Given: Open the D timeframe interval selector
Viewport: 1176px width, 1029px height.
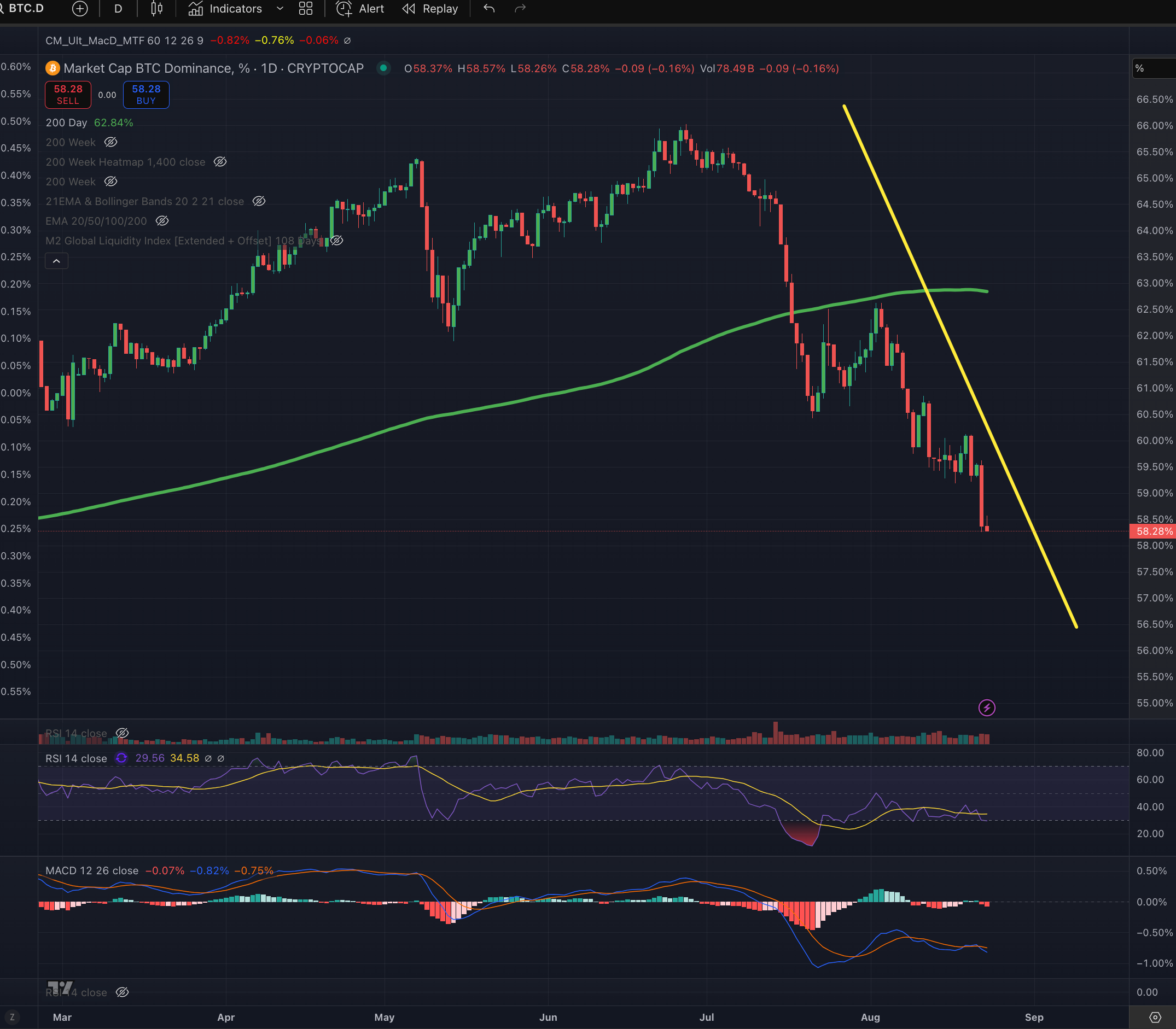Looking at the screenshot, I should tap(118, 9).
